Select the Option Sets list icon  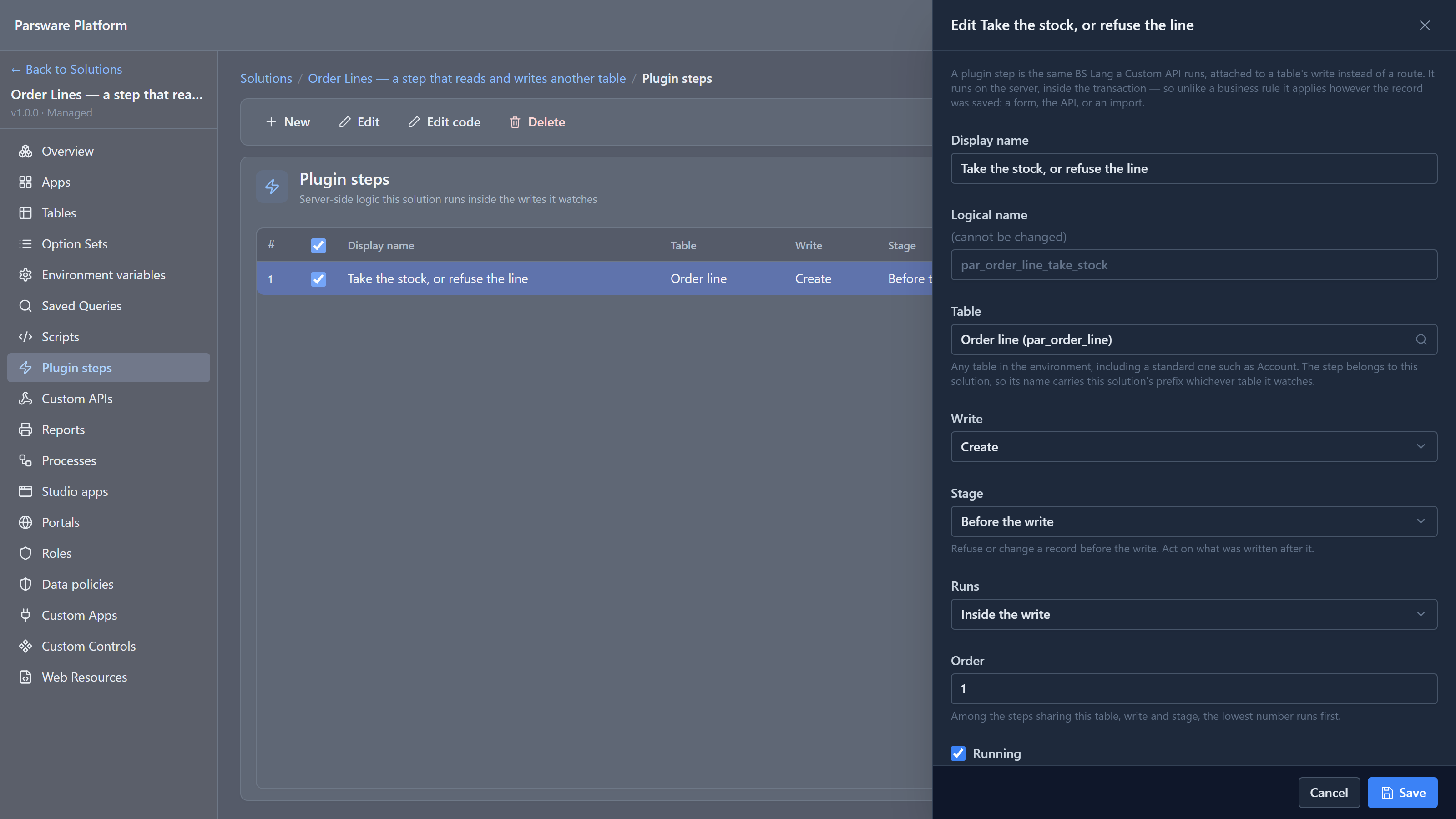pyautogui.click(x=25, y=243)
